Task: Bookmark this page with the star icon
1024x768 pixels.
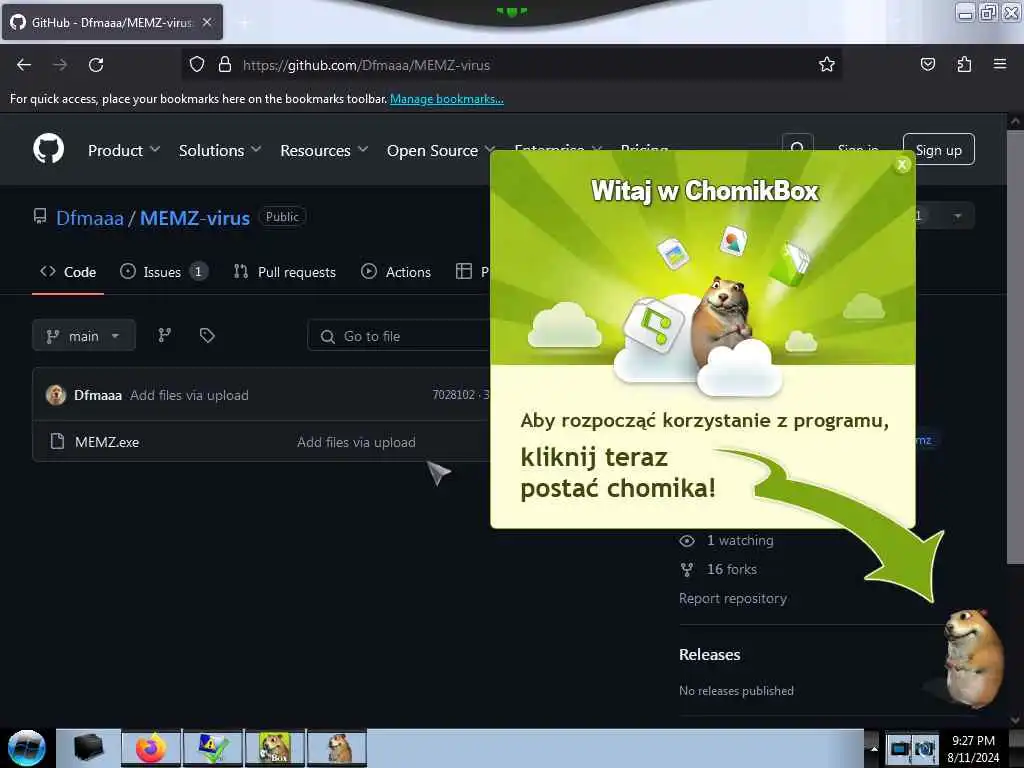Action: (x=827, y=64)
